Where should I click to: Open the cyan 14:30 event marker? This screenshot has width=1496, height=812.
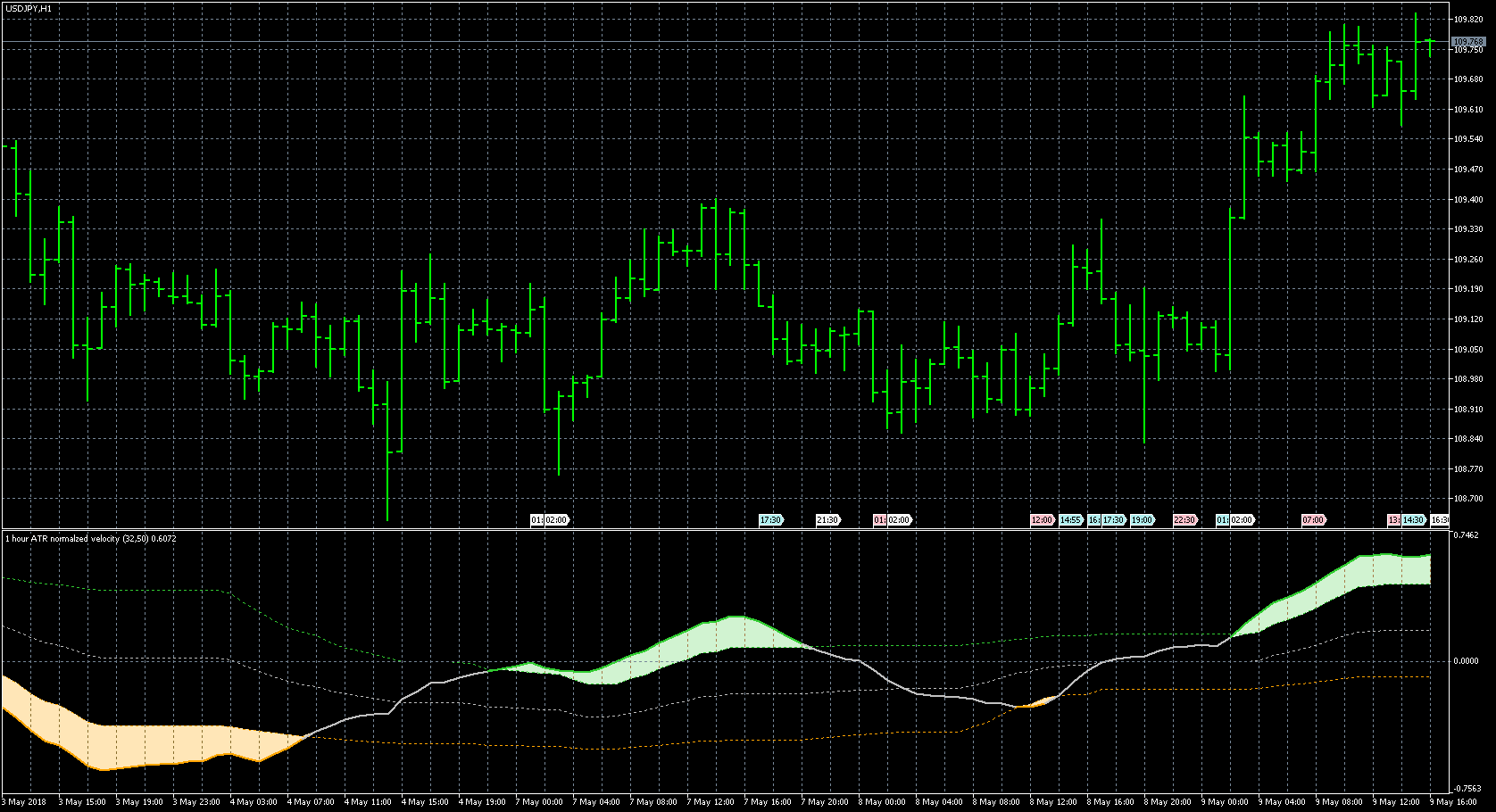point(1414,520)
